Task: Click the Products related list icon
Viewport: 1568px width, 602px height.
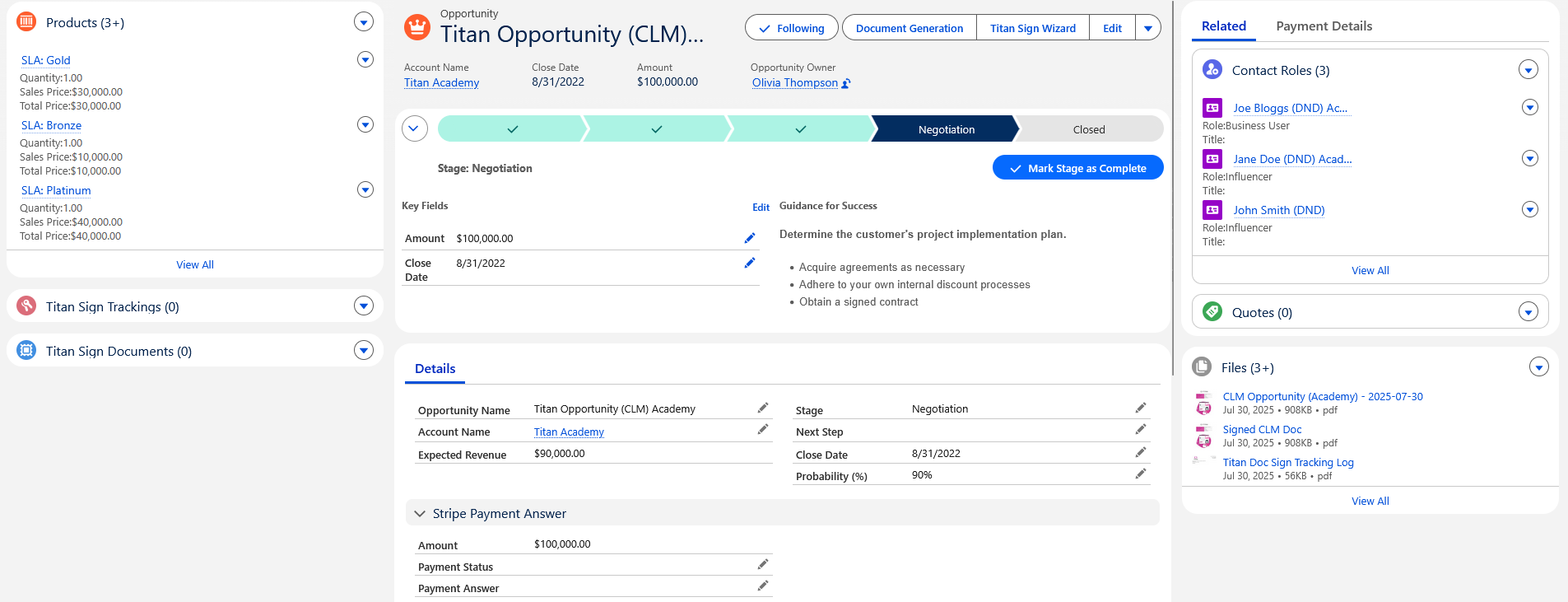Action: coord(26,22)
